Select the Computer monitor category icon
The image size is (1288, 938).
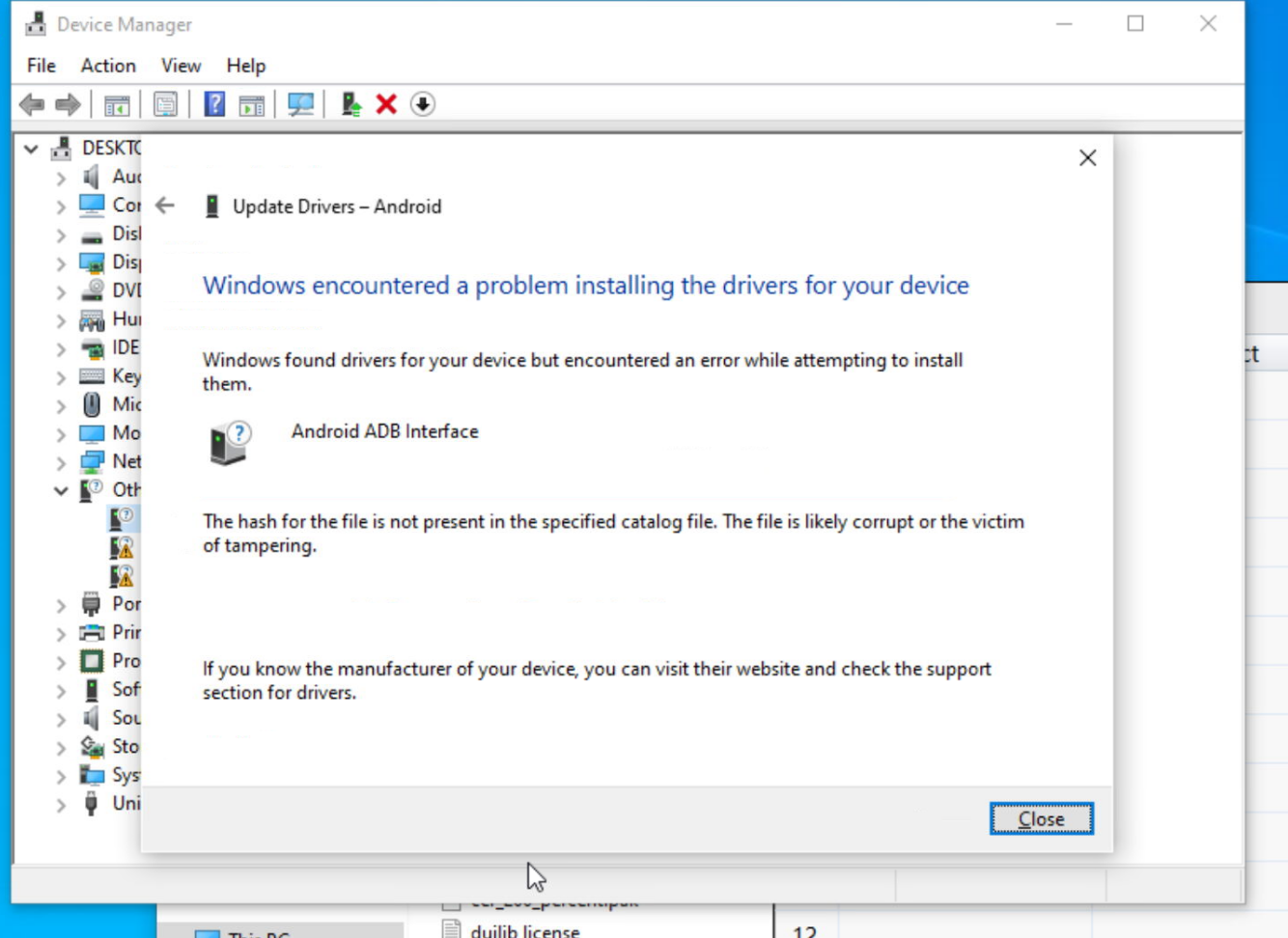point(92,205)
